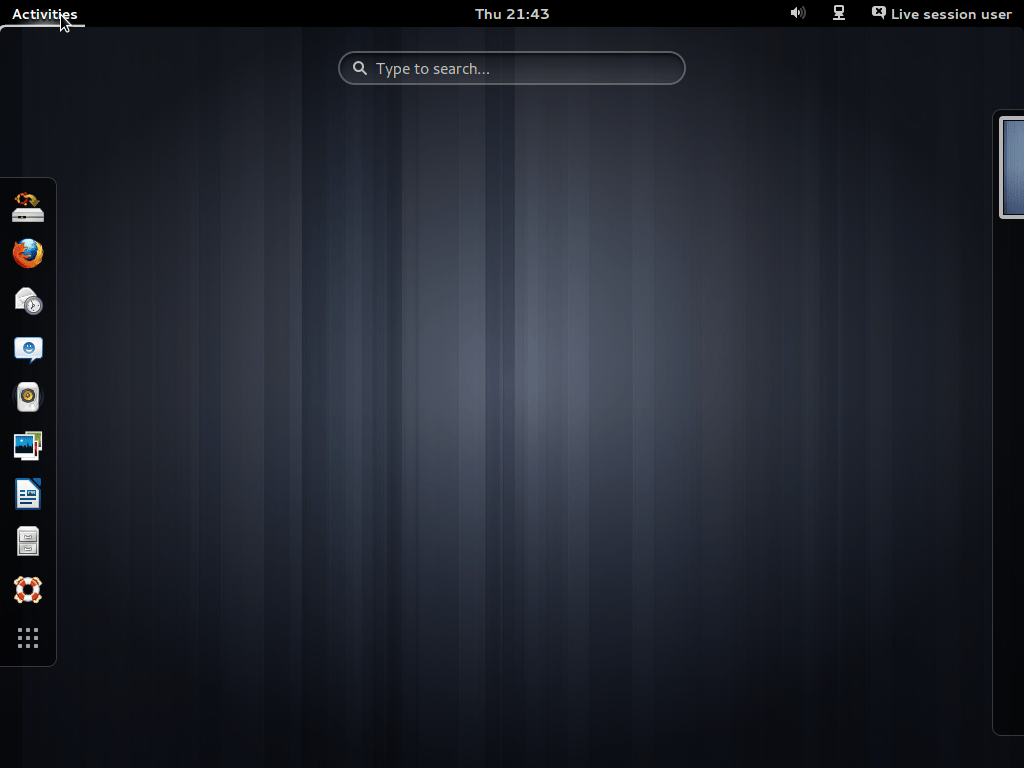Viewport: 1024px width, 768px height.
Task: Open Evolution mail and calendar
Action: pyautogui.click(x=27, y=301)
